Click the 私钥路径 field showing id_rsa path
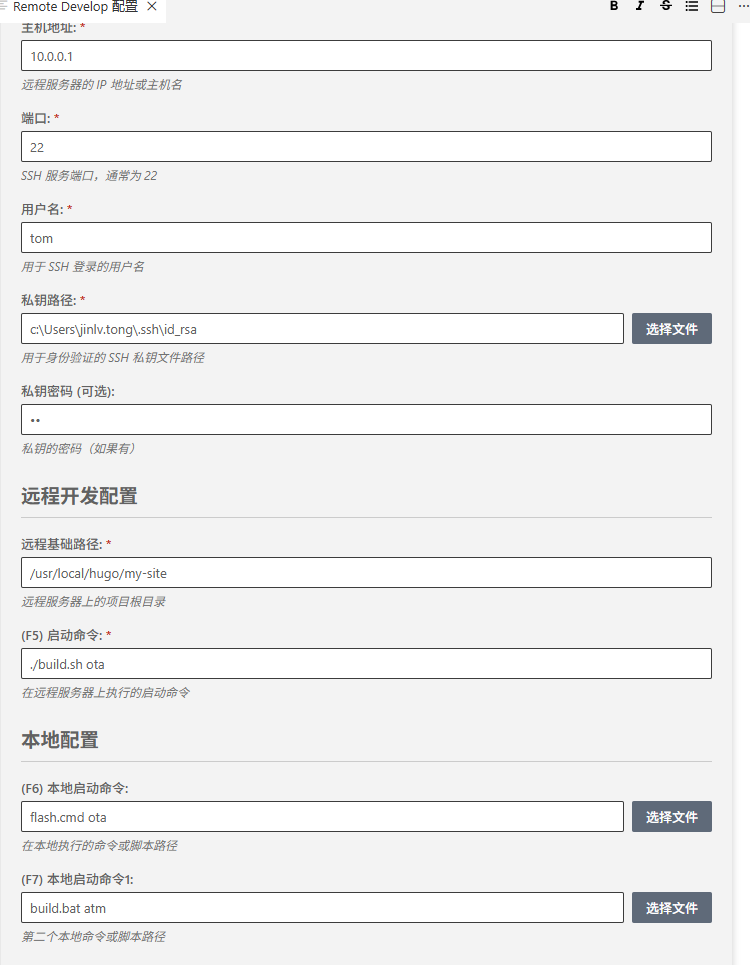750x965 pixels. (320, 328)
